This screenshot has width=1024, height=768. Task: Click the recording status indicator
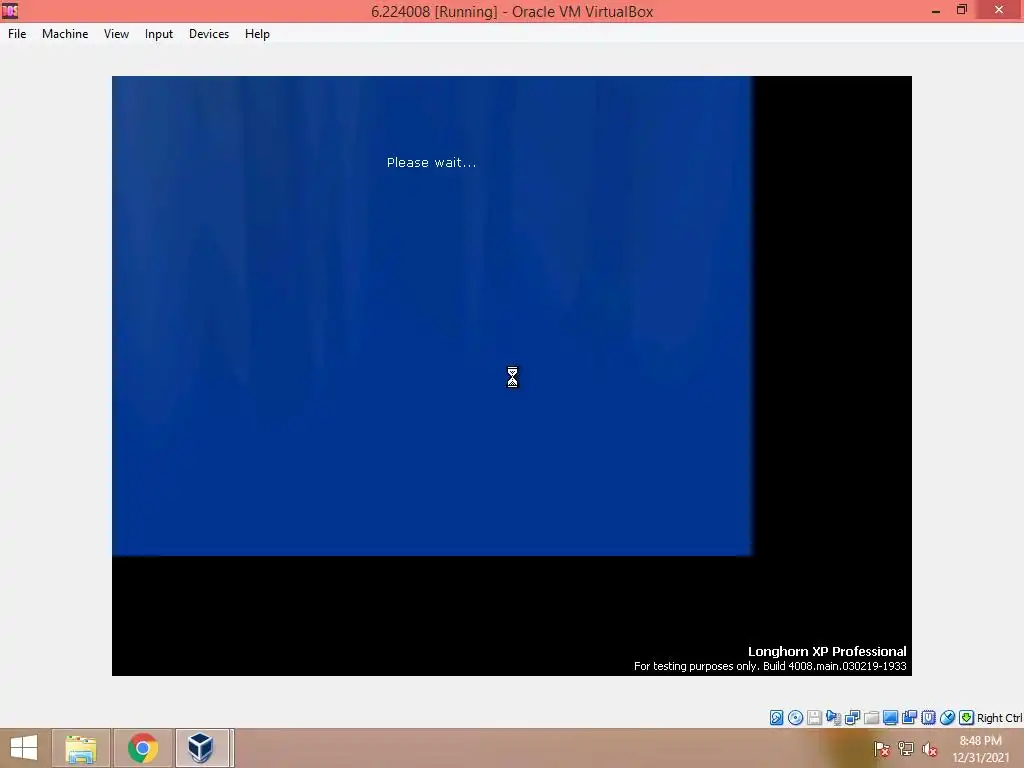(x=909, y=718)
